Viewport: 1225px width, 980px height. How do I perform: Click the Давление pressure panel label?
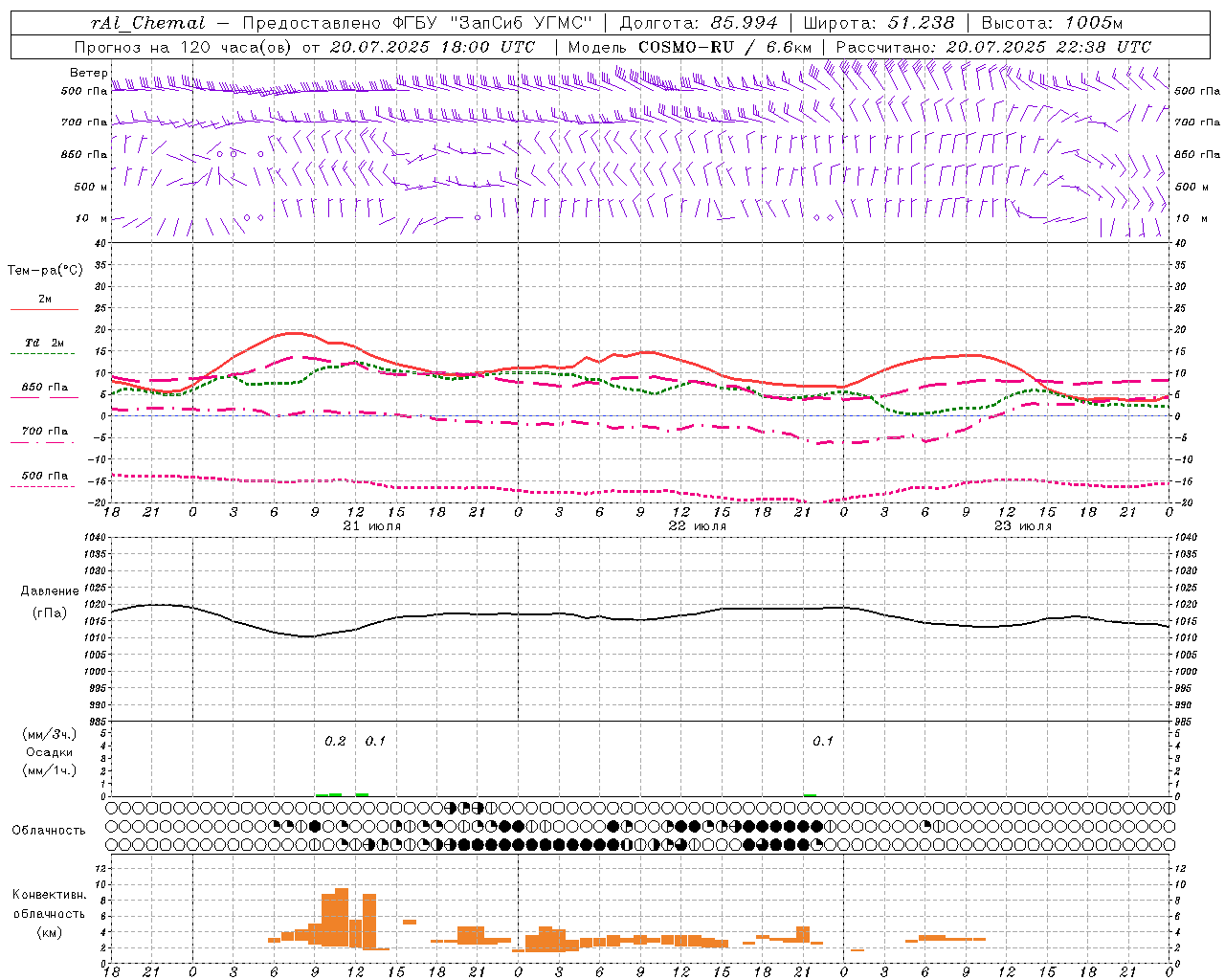(x=49, y=591)
